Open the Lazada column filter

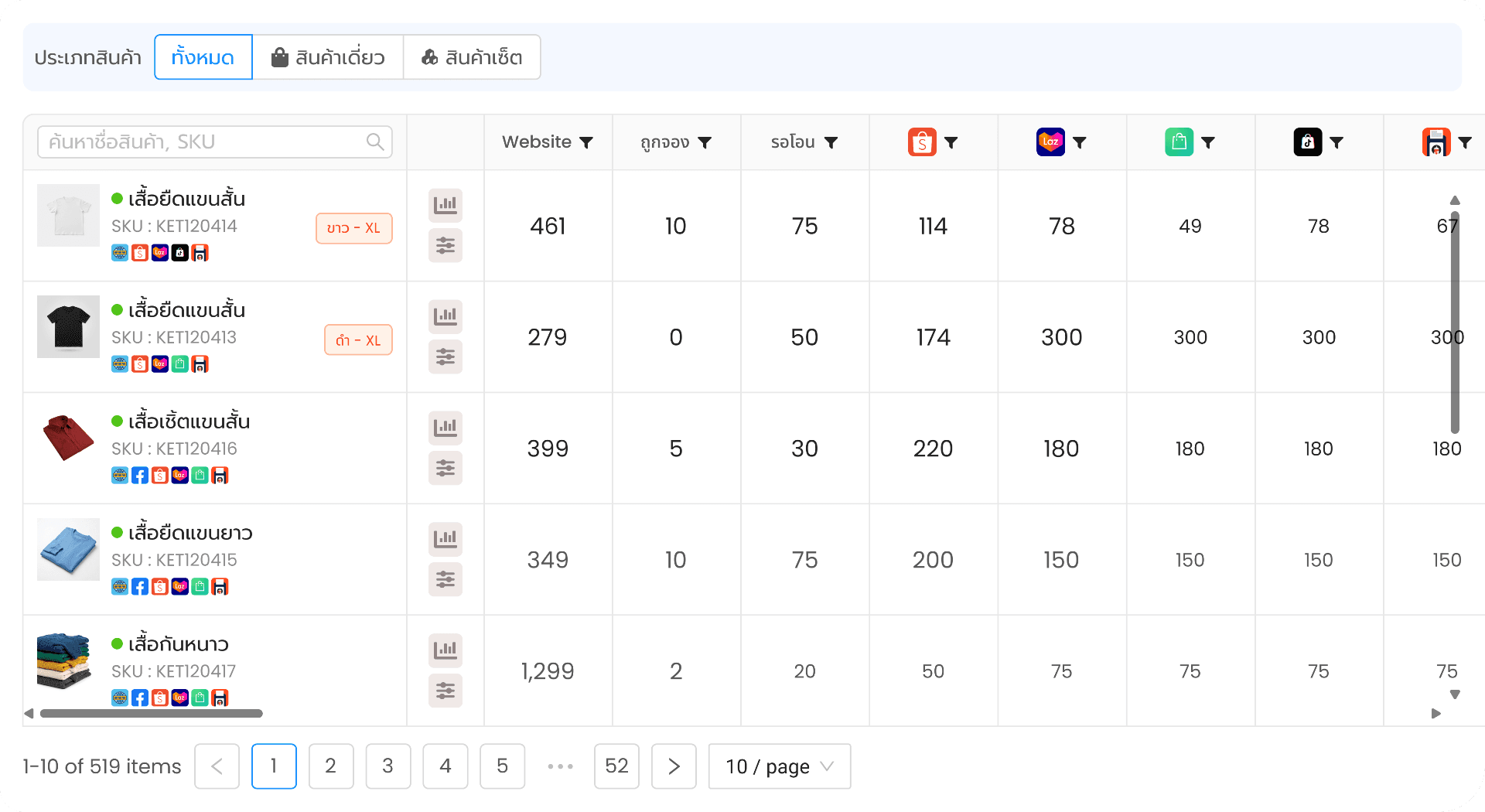[x=1080, y=142]
